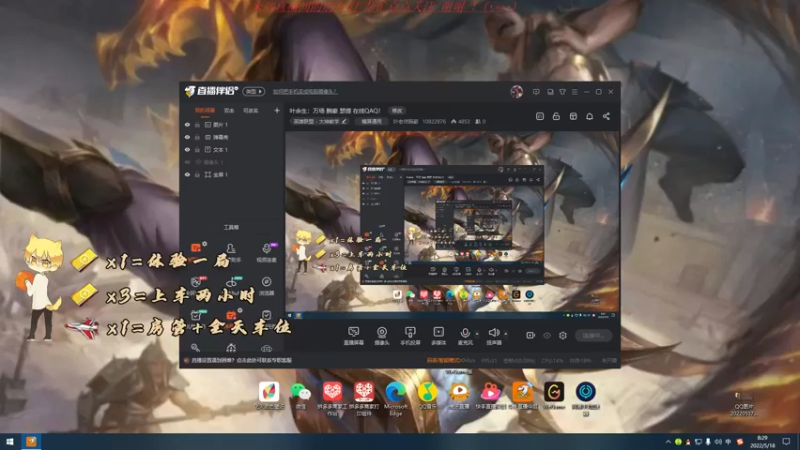Click the start streaming button at bottom right
800x450 pixels.
(x=593, y=335)
